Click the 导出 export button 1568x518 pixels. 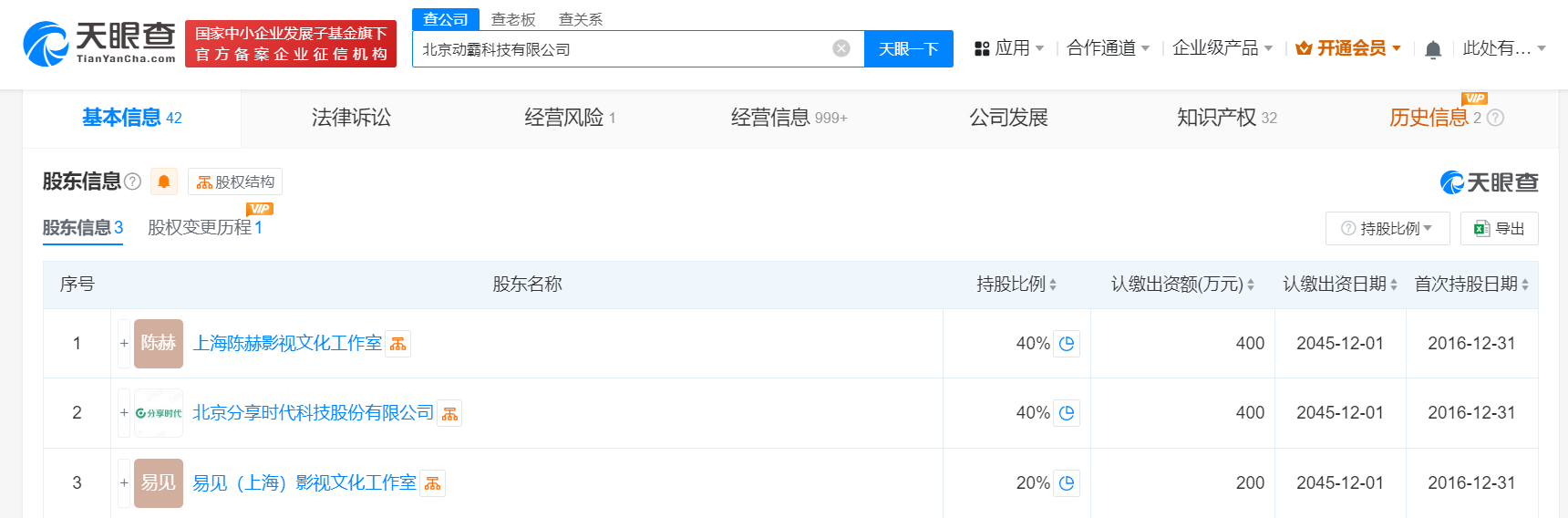(x=1499, y=229)
